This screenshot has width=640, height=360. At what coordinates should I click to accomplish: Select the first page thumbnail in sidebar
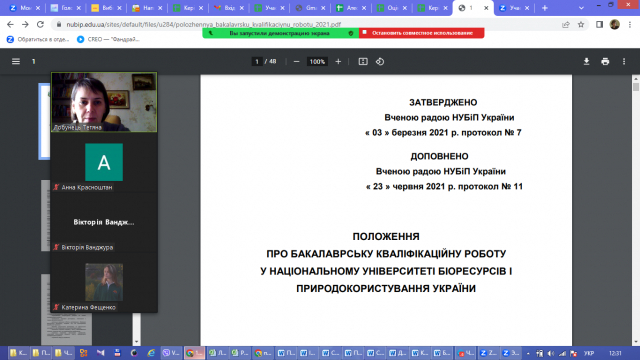click(44, 121)
